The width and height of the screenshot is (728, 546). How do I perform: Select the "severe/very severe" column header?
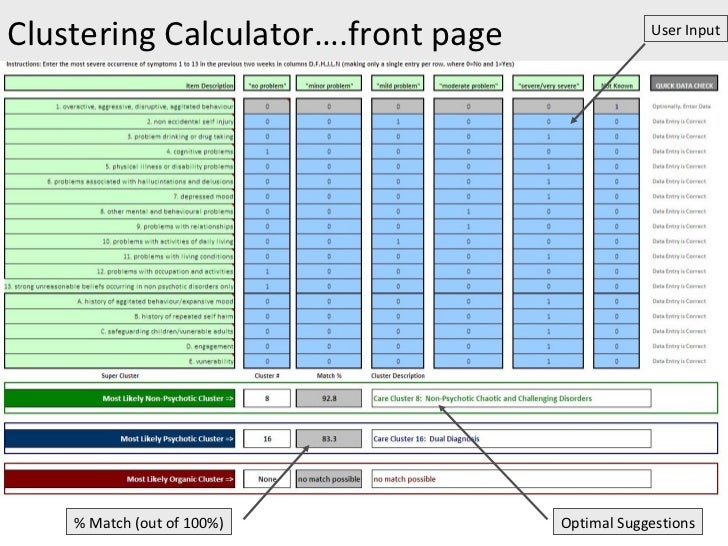click(548, 83)
